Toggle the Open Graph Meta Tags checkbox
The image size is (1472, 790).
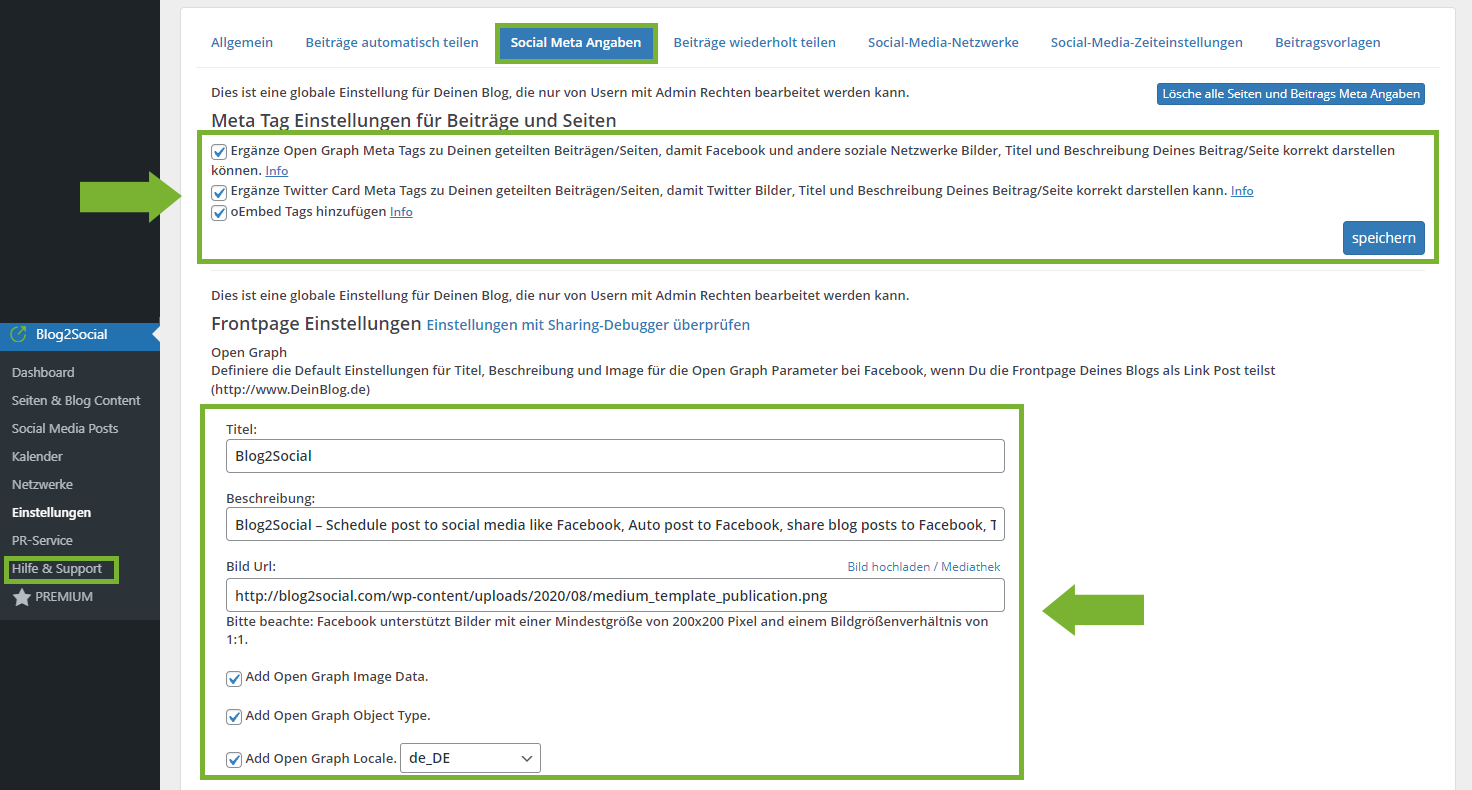point(219,152)
